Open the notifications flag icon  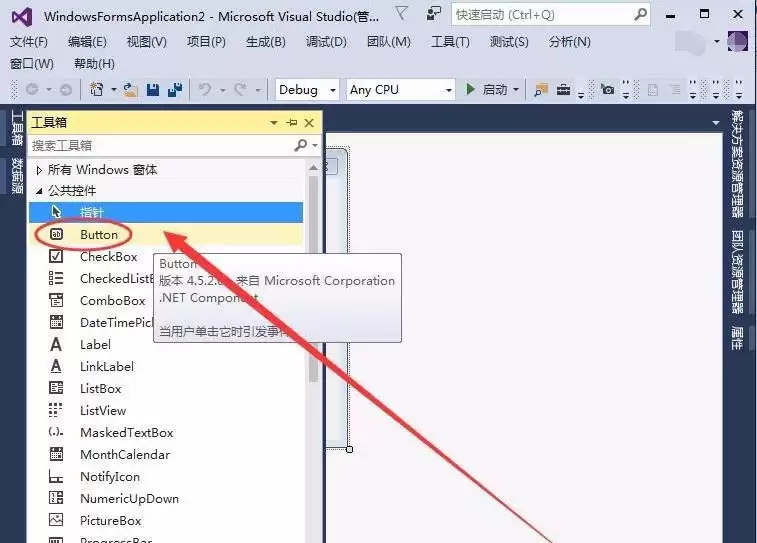coord(401,14)
